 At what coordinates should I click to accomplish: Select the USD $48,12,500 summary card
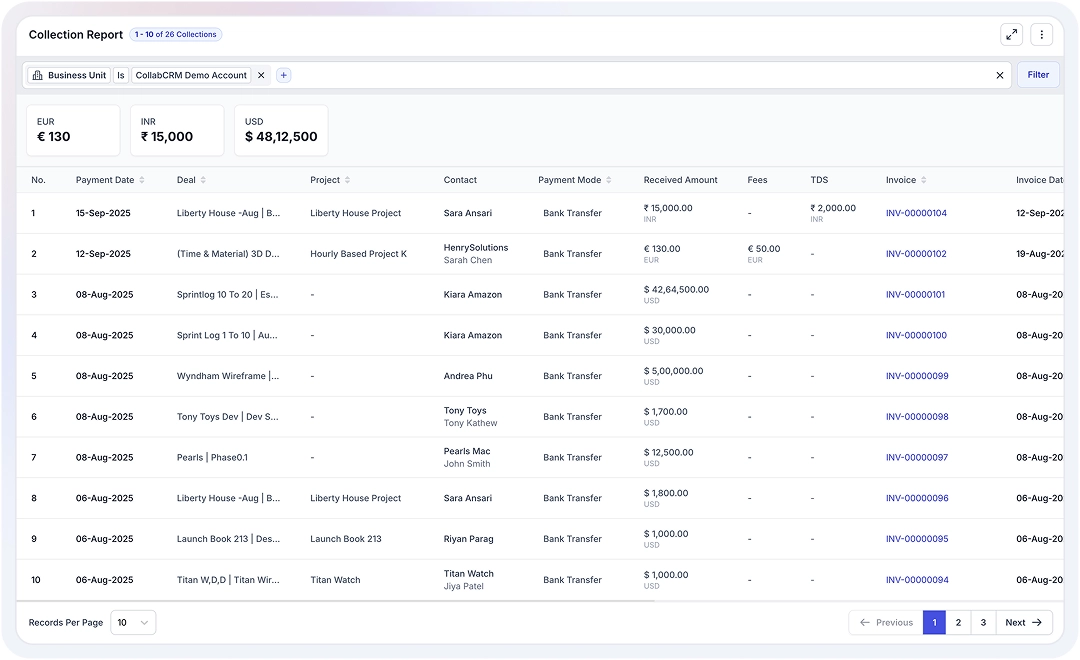(x=281, y=130)
